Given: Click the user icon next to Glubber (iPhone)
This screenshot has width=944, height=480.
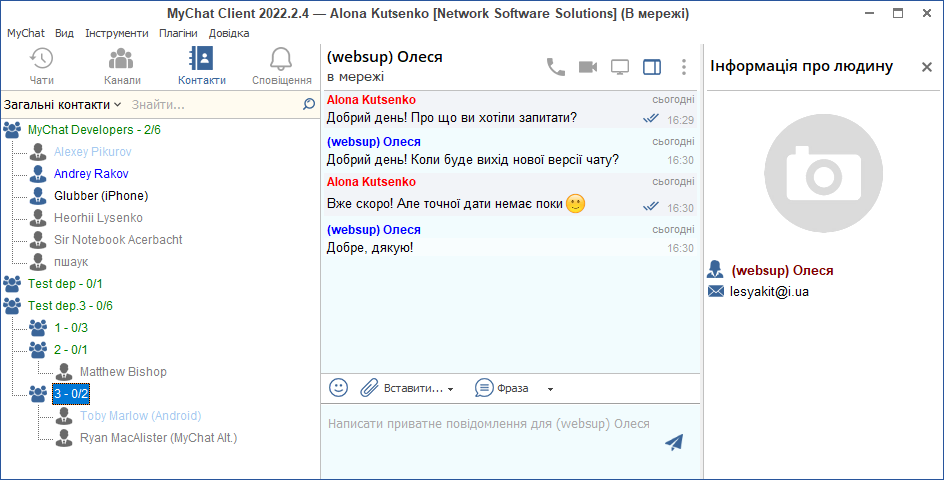Looking at the screenshot, I should pyautogui.click(x=38, y=196).
